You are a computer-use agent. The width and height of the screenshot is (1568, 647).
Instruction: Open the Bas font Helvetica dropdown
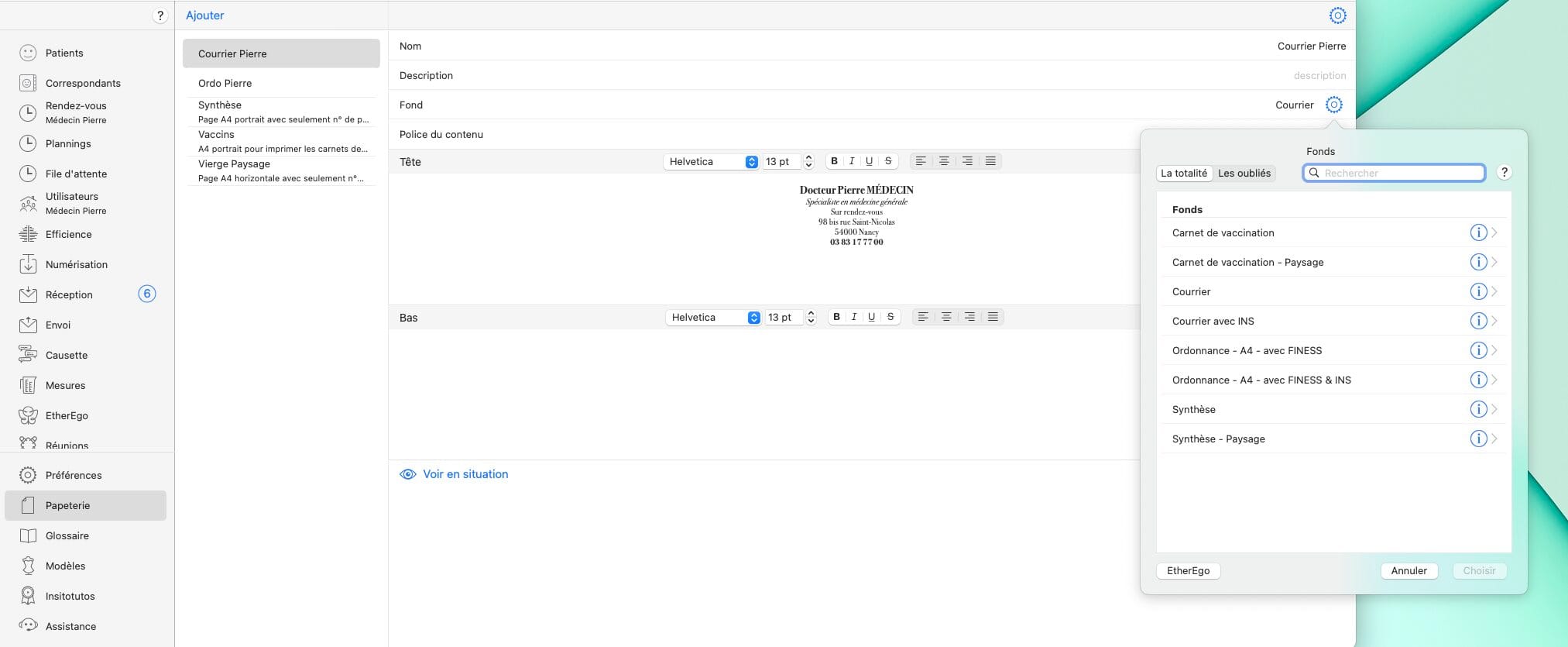point(714,317)
